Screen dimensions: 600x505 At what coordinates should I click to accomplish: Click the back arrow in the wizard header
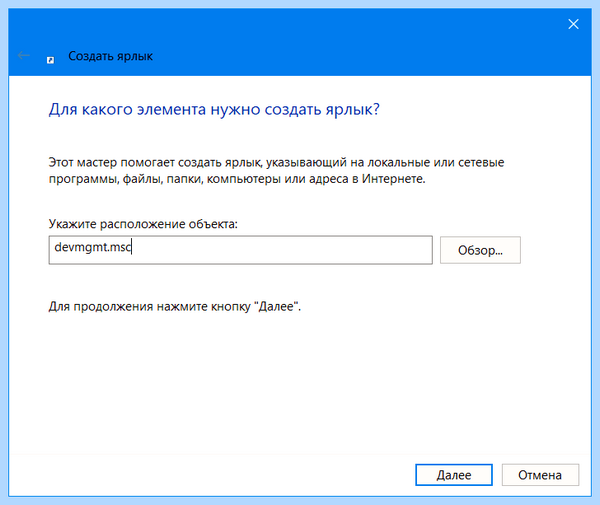24,55
